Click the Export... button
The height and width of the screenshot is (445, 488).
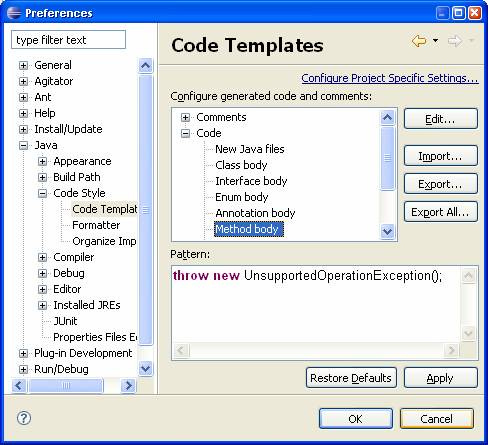click(441, 184)
